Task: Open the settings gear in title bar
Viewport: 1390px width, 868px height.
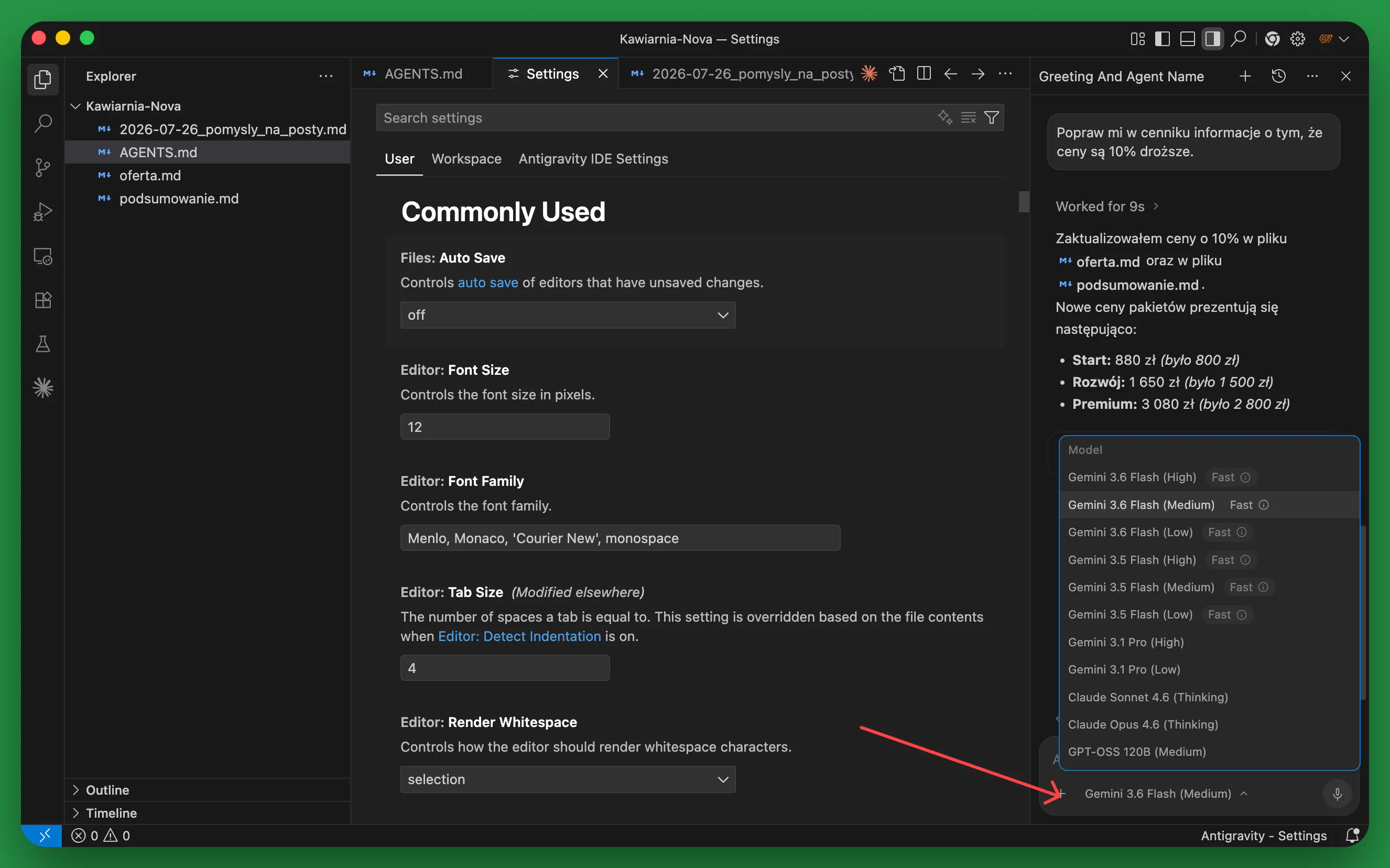Action: [x=1298, y=38]
